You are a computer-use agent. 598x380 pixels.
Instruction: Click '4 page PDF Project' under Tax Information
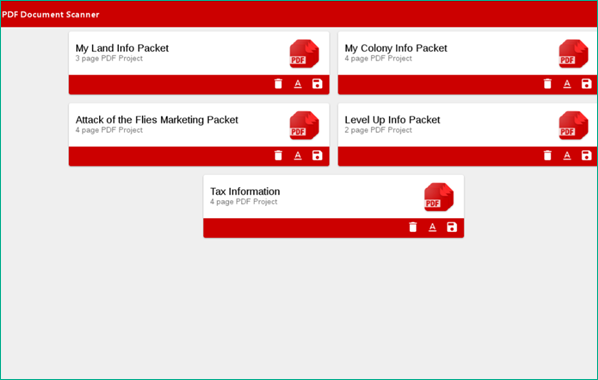[x=244, y=202]
